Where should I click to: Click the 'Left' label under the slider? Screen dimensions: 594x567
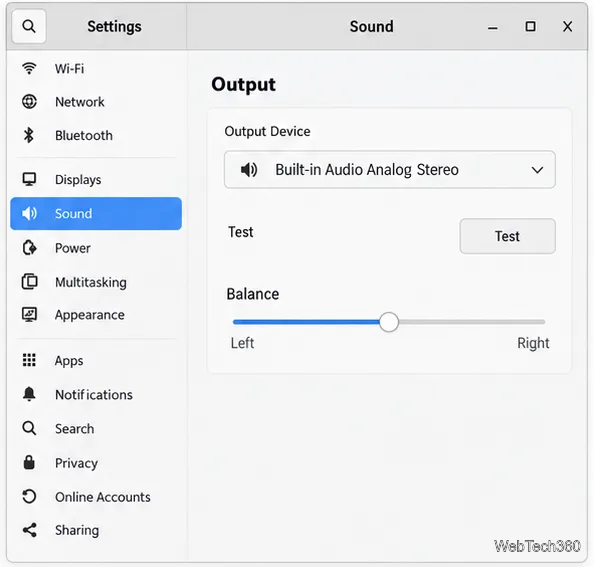(x=242, y=343)
